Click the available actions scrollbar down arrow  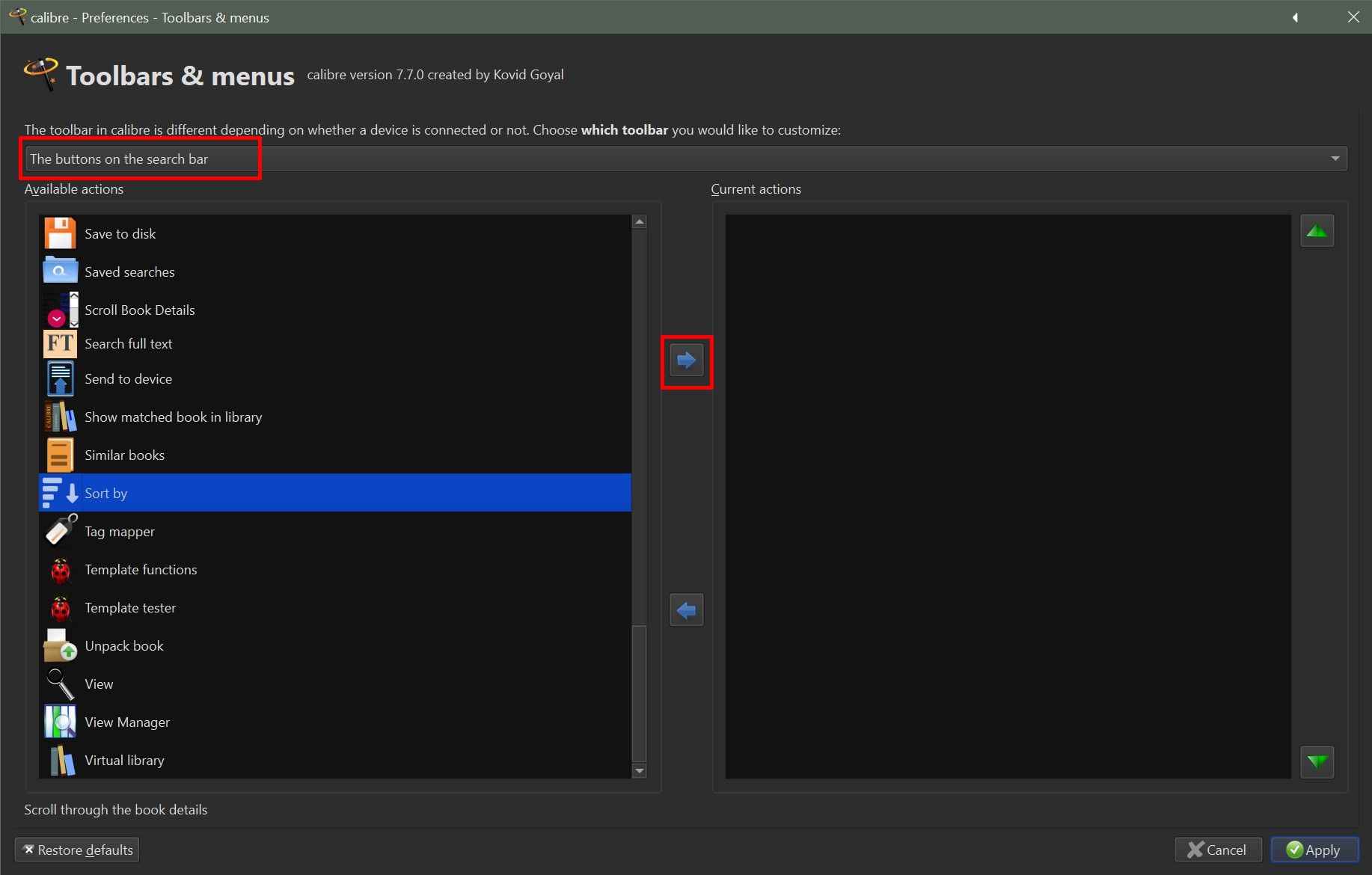639,771
